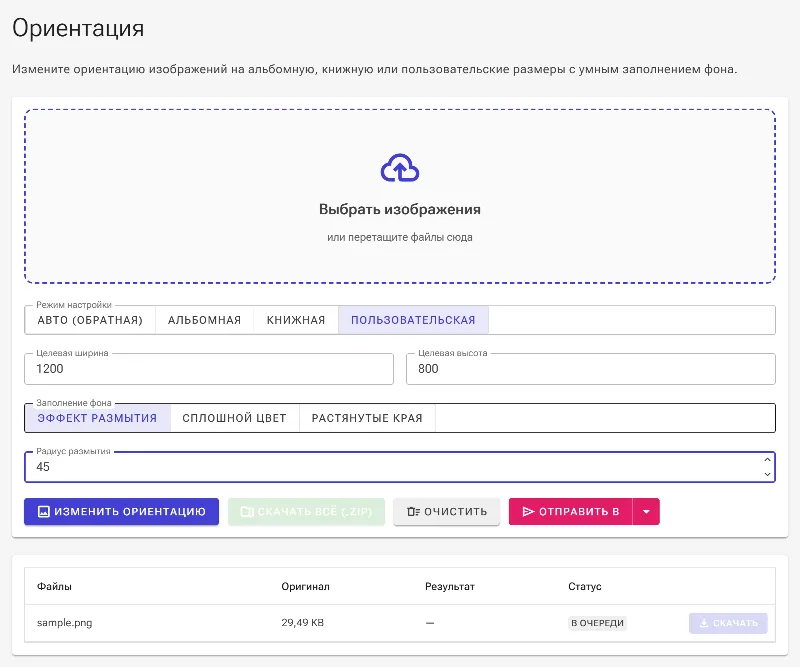Choose 'Эффект размытия' background fill
The width and height of the screenshot is (800, 667).
(97, 418)
